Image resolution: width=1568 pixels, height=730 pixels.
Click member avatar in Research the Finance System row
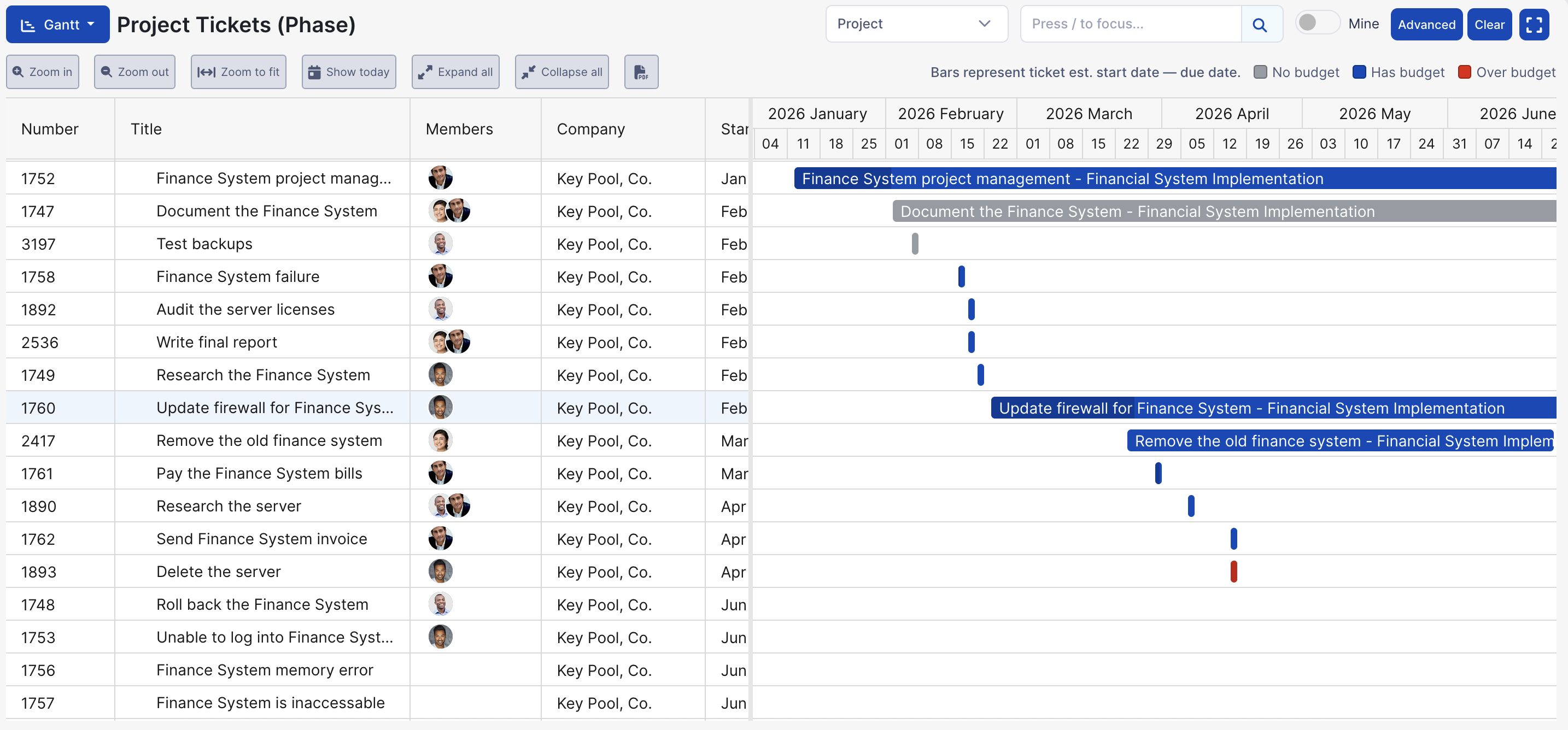tap(440, 374)
